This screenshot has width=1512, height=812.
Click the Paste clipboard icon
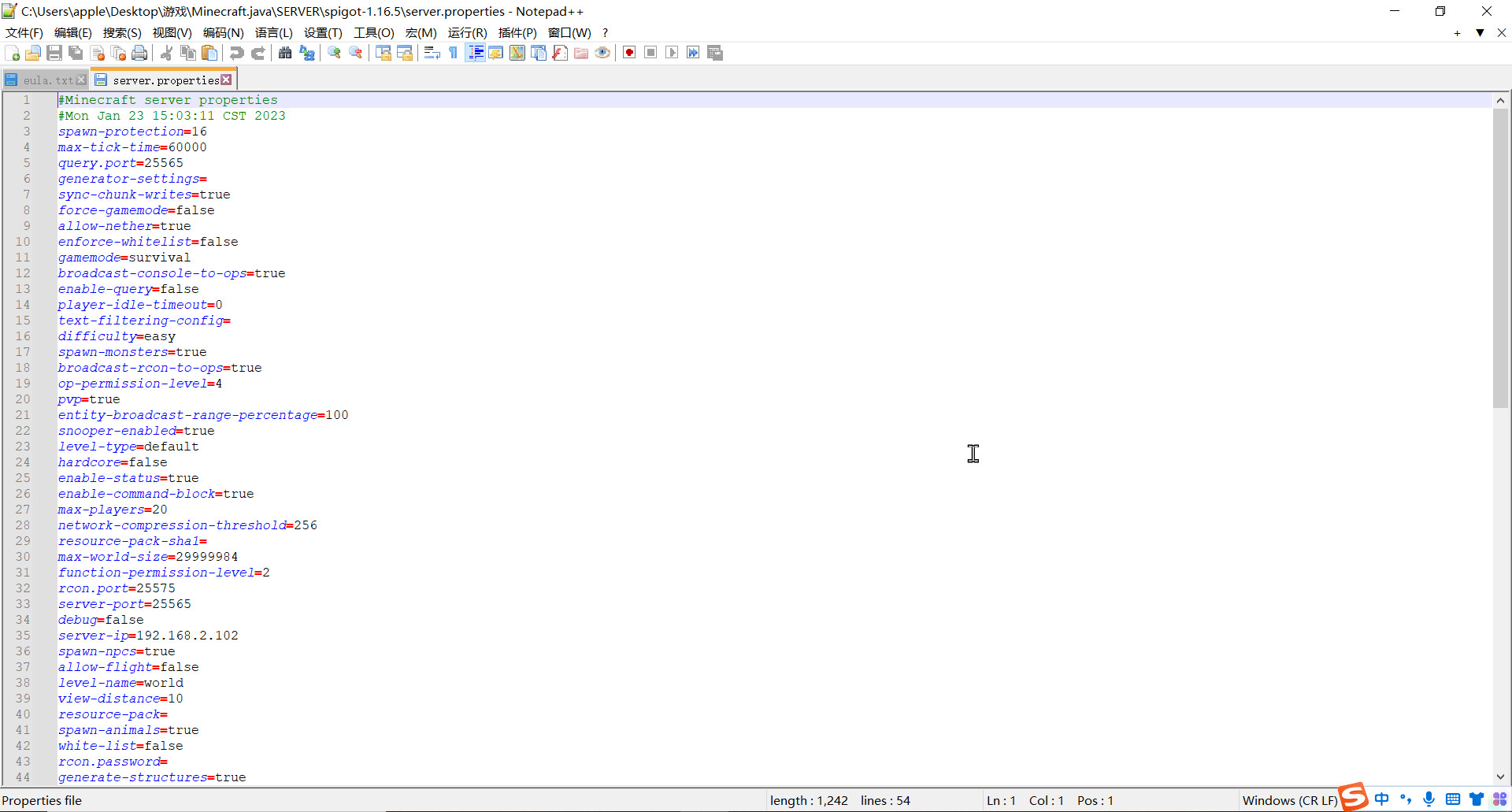click(x=209, y=53)
